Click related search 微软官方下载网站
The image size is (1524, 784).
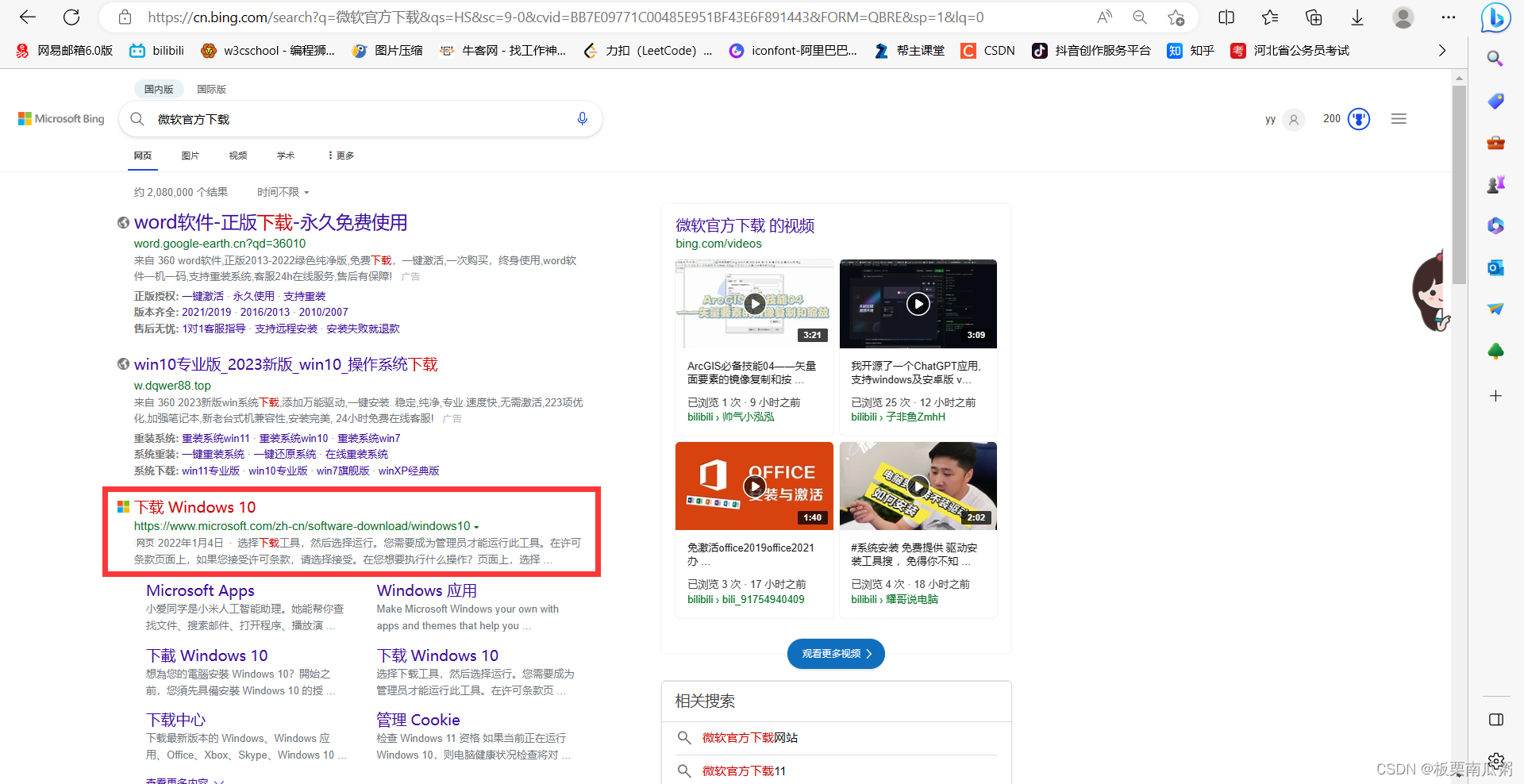pos(750,738)
